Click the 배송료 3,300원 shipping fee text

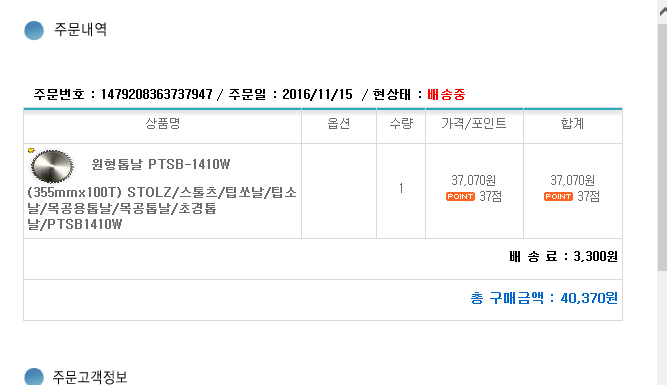point(564,257)
